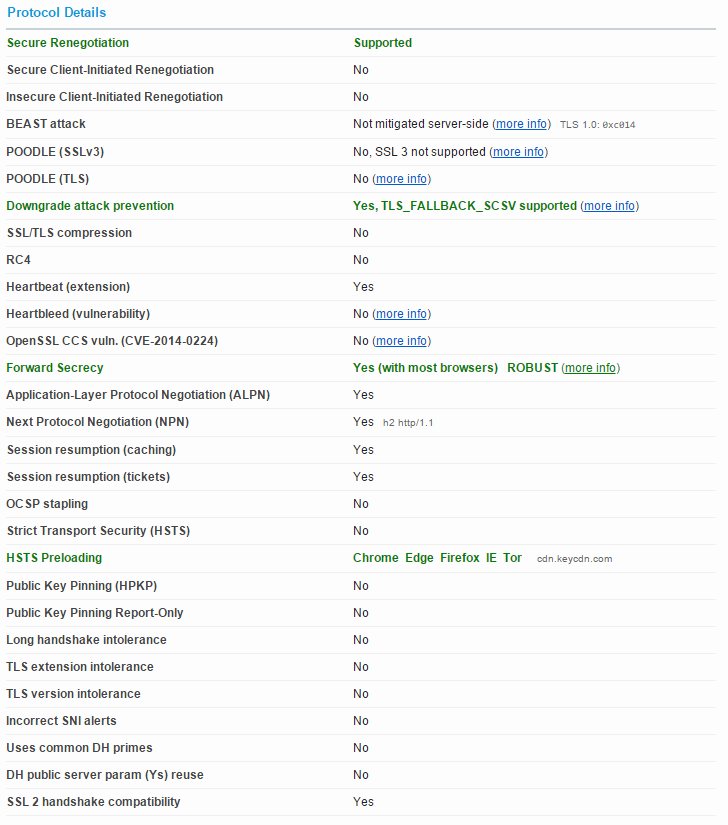Click OpenSSL CCS vuln. (CVE-2014-0224) label
728x825 pixels.
point(112,341)
